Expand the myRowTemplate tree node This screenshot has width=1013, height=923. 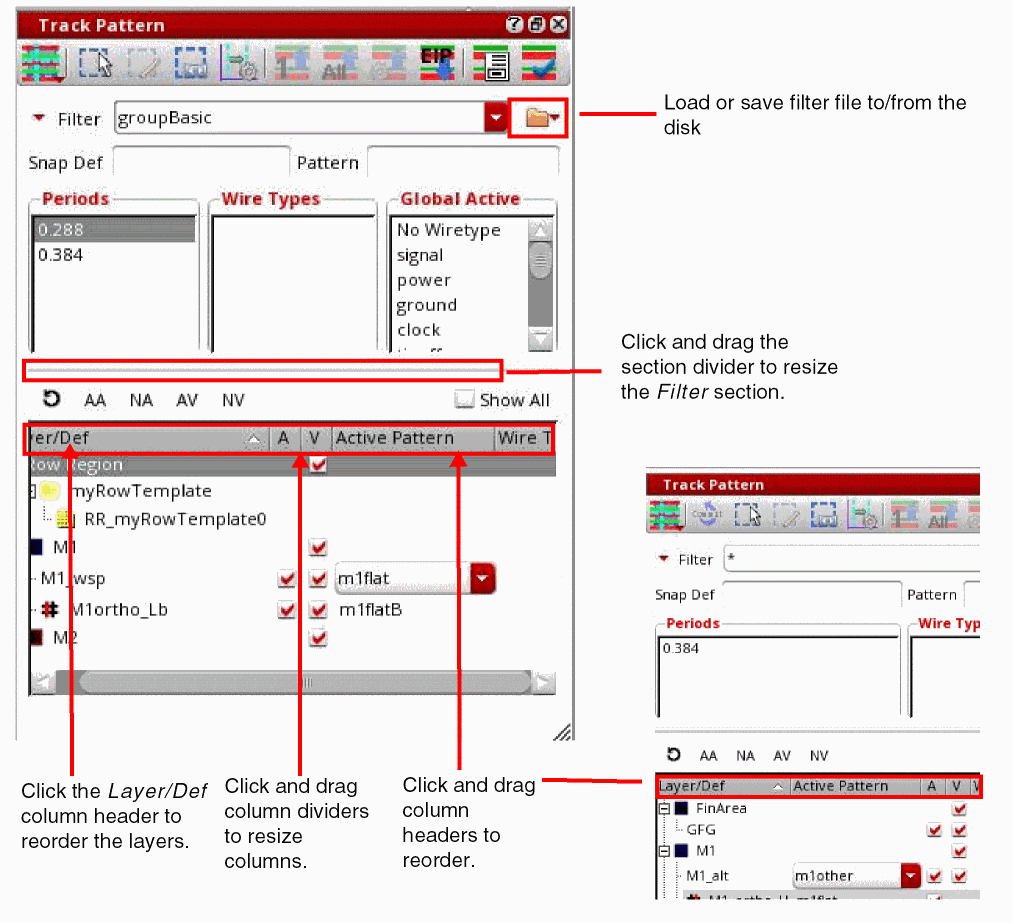click(x=32, y=491)
